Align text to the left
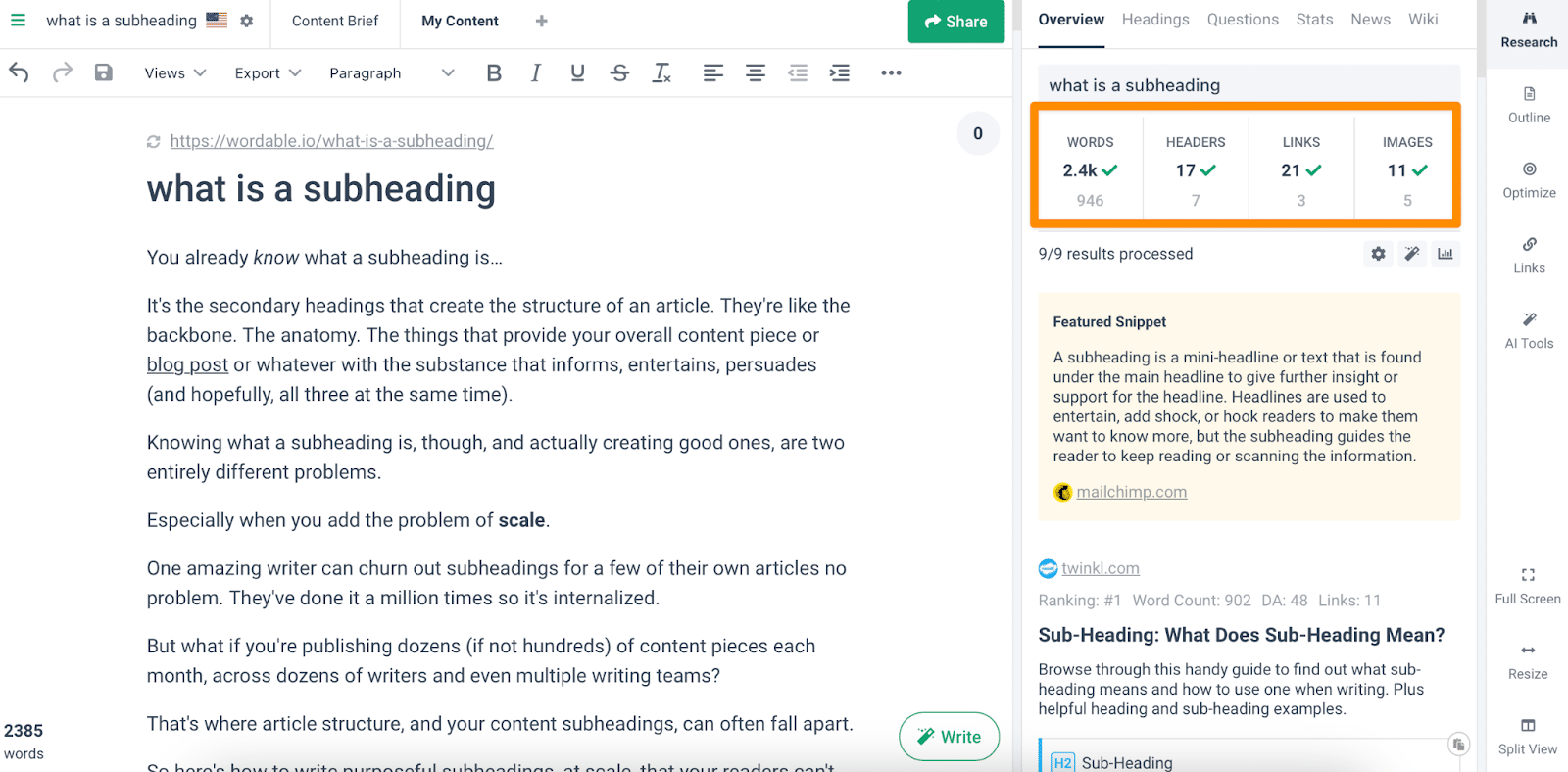This screenshot has height=772, width=1568. (713, 72)
